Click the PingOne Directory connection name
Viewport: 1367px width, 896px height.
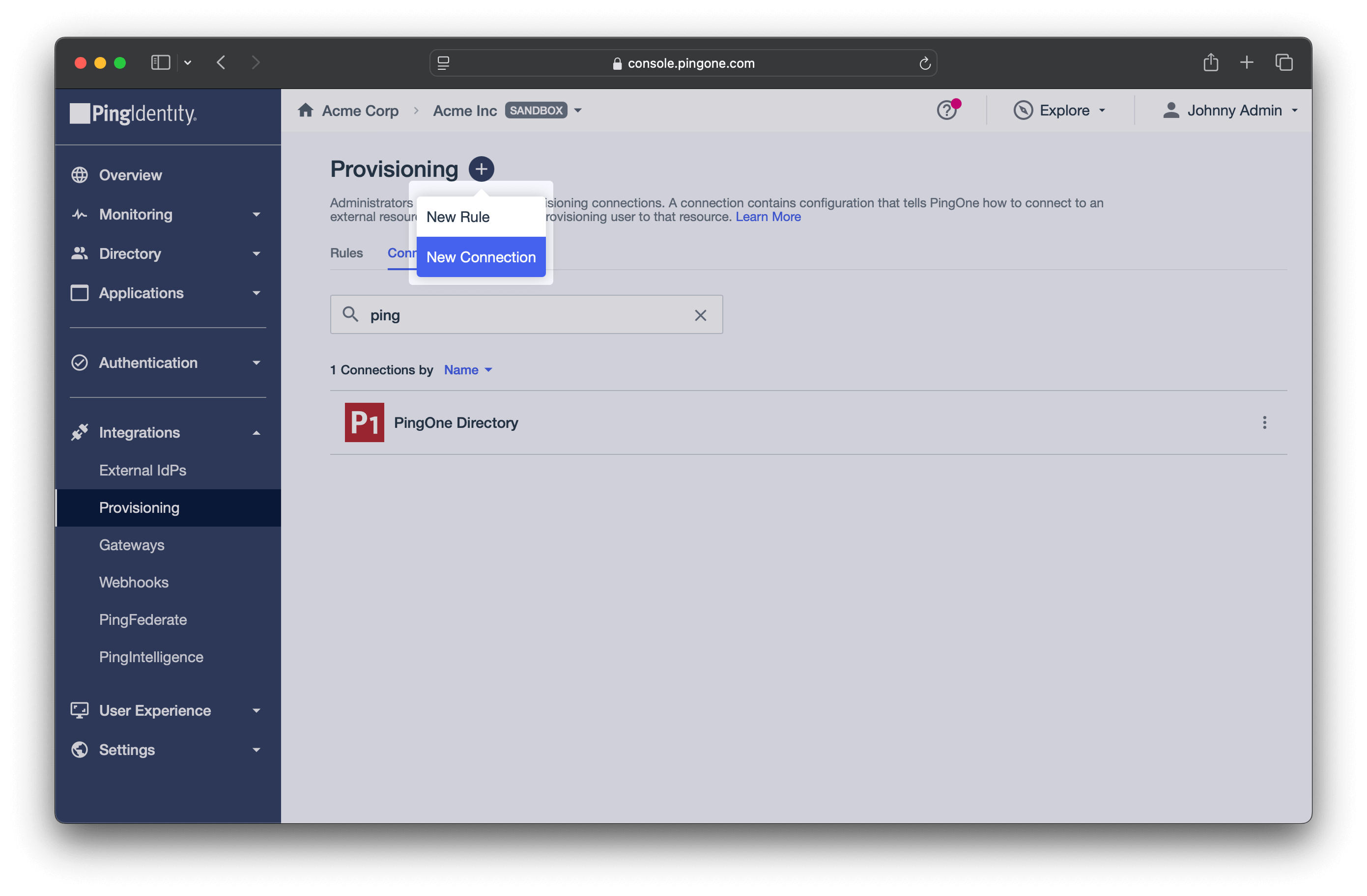point(456,423)
